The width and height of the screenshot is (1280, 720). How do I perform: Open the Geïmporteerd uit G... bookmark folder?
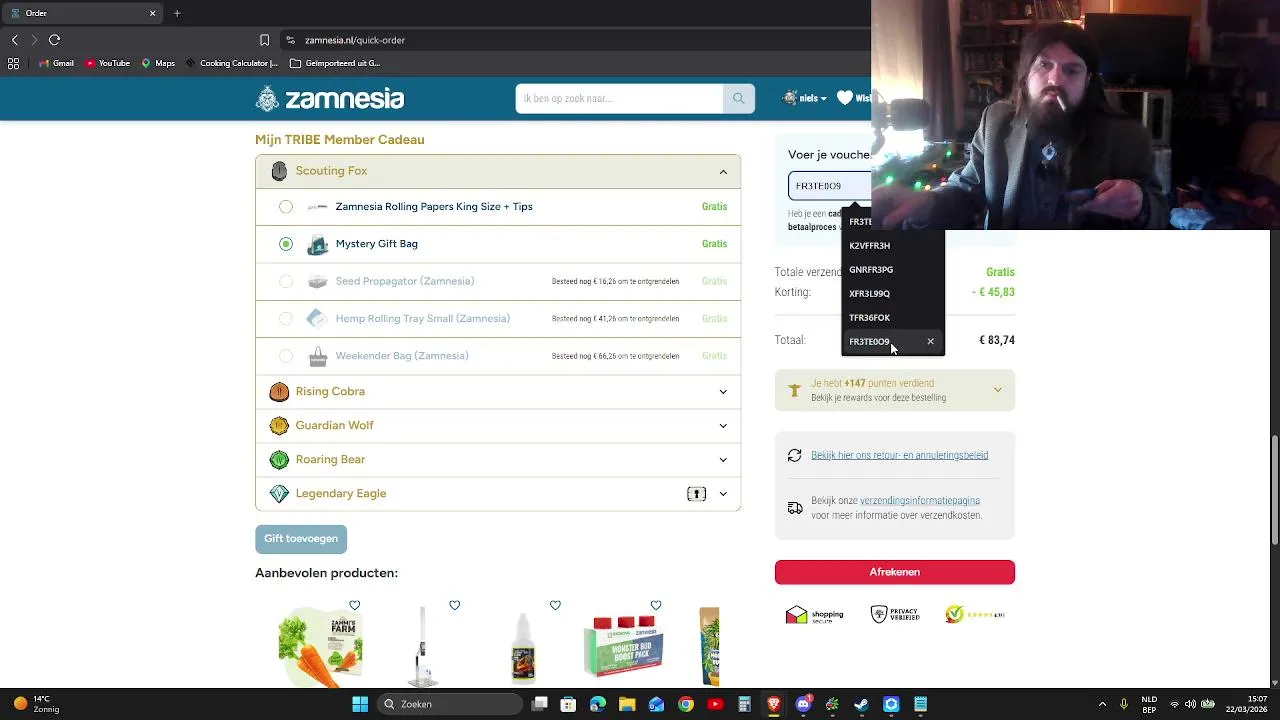(335, 63)
